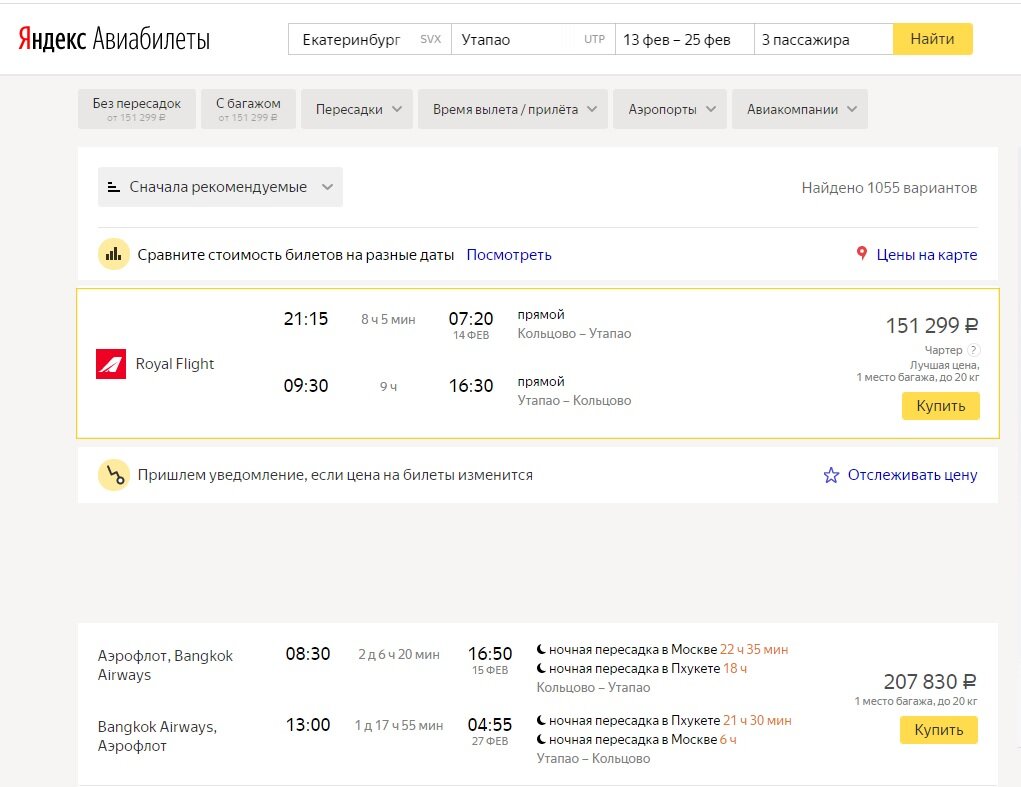
Task: Open the Время вылета / прилёта dropdown
Action: point(512,109)
